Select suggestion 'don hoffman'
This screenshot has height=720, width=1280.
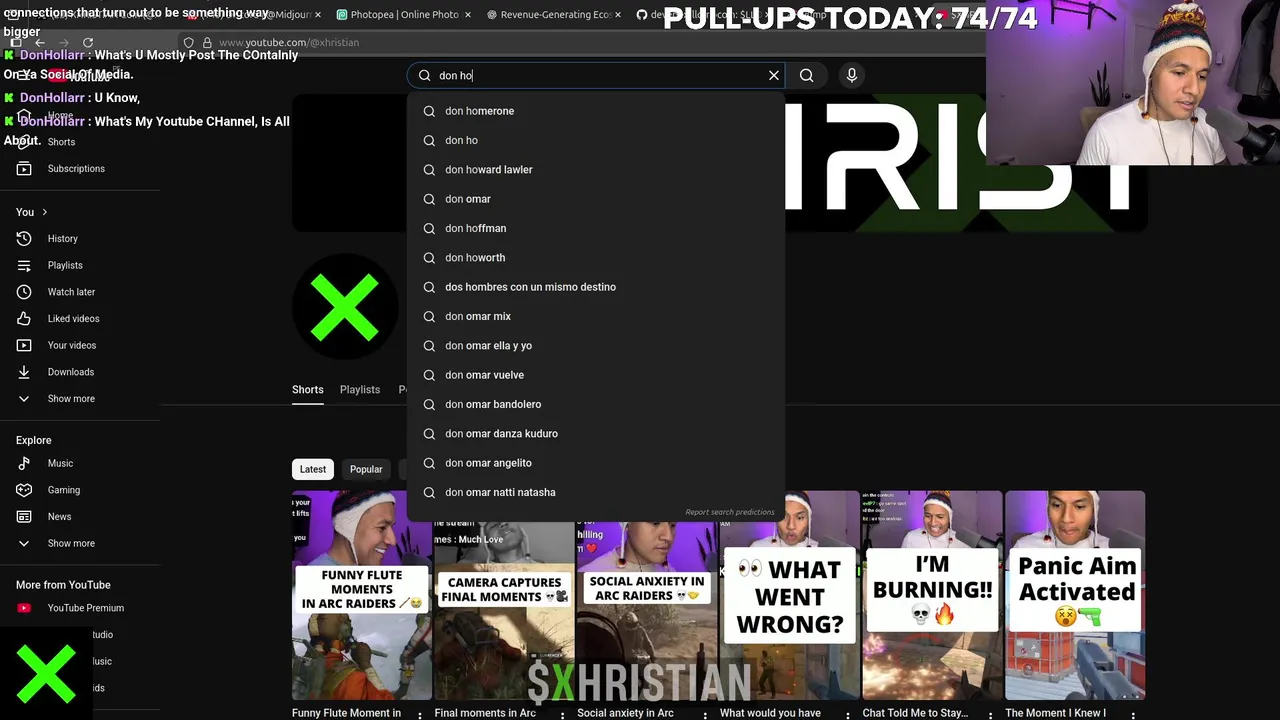click(x=596, y=228)
